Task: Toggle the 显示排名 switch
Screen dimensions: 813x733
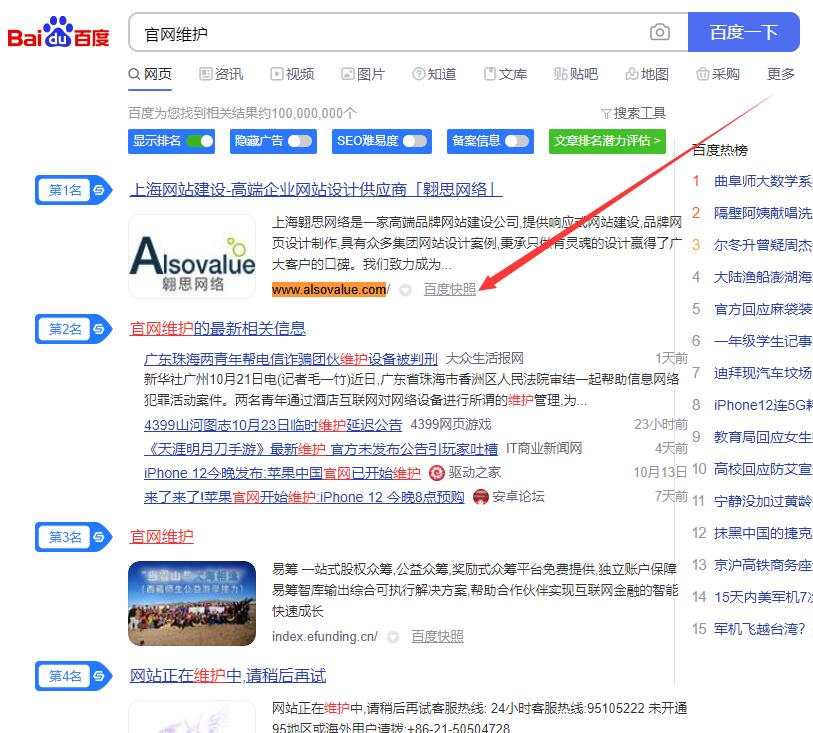Action: coord(200,141)
